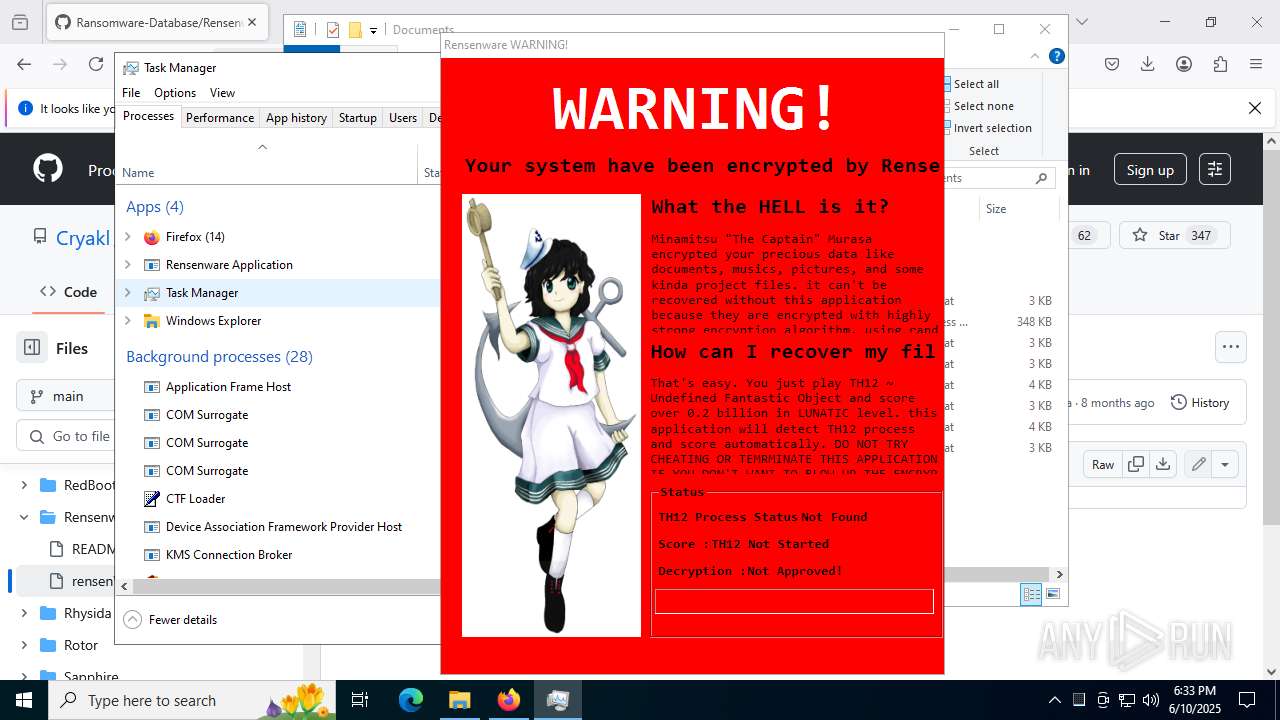Collapse the Rensenware folder on GitHub
Image resolution: width=1280 pixels, height=720 pixels.
point(24,517)
